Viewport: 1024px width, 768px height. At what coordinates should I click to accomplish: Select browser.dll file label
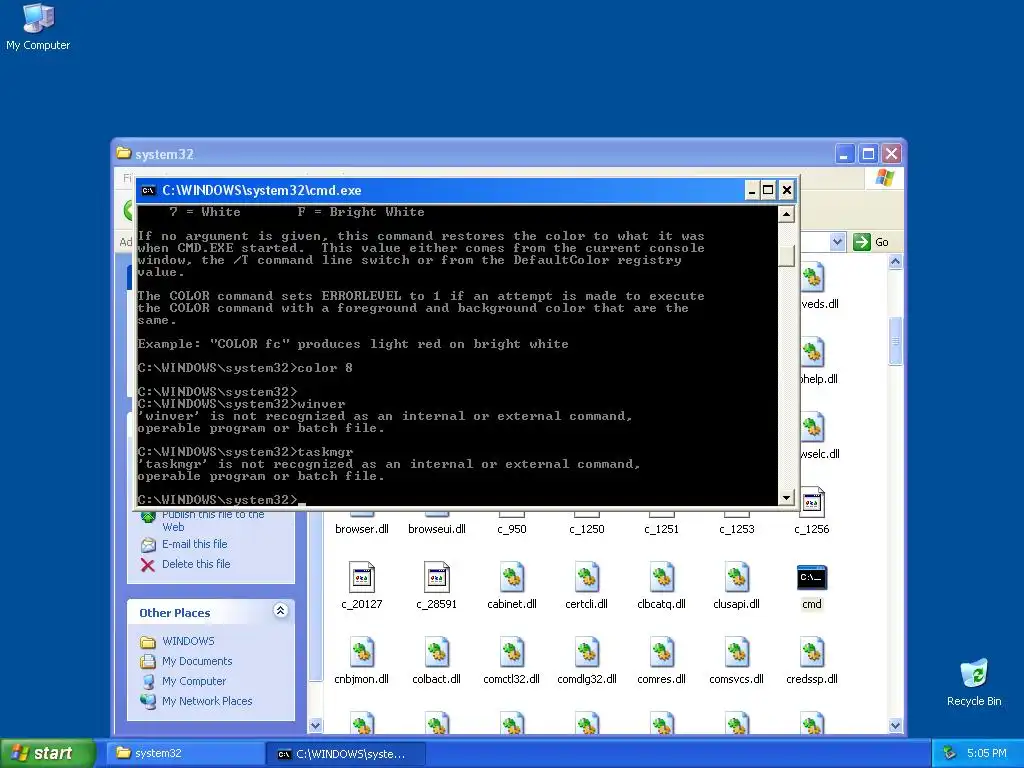click(x=362, y=529)
